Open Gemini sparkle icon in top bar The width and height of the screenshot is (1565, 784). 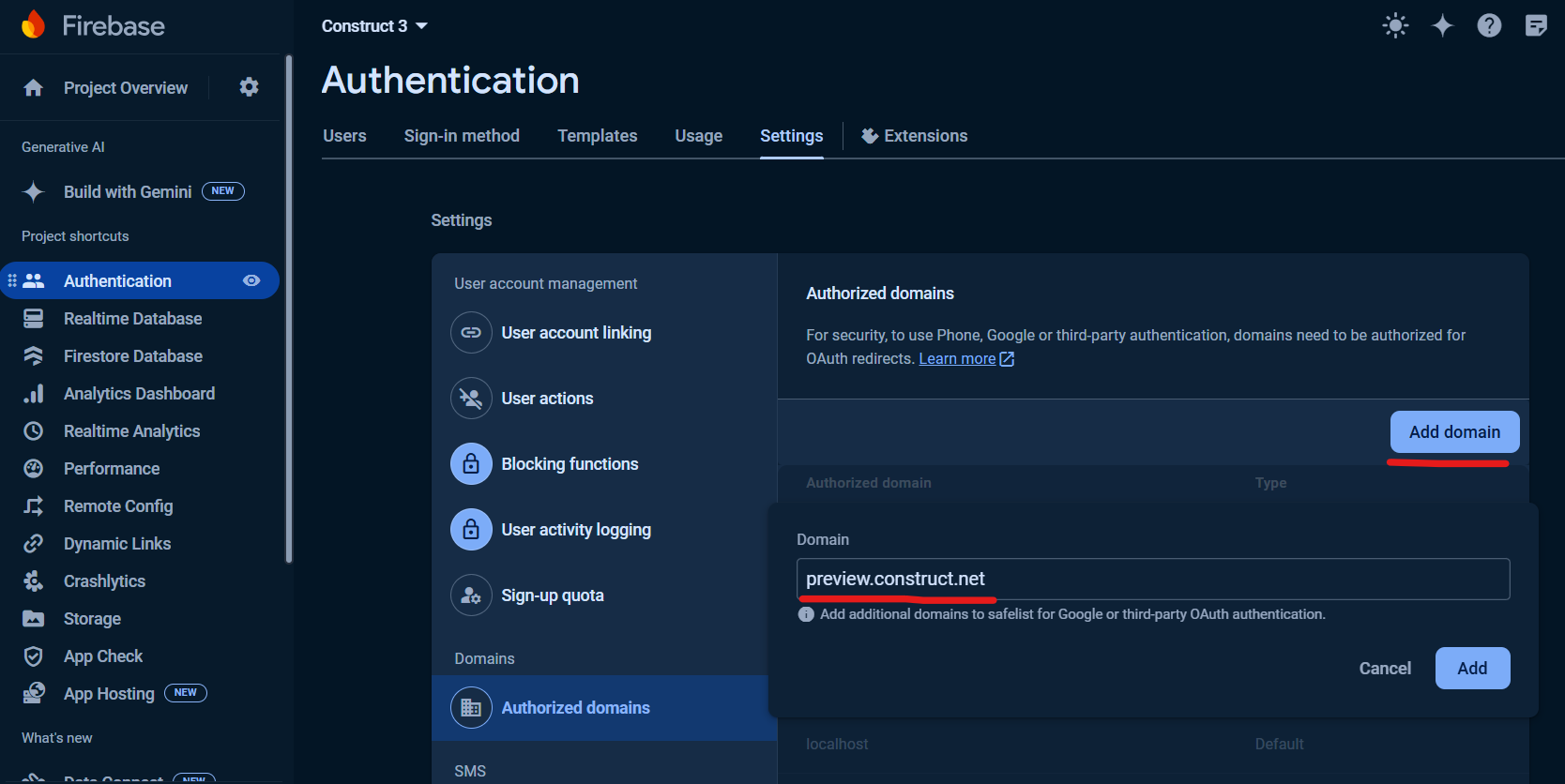point(1442,26)
